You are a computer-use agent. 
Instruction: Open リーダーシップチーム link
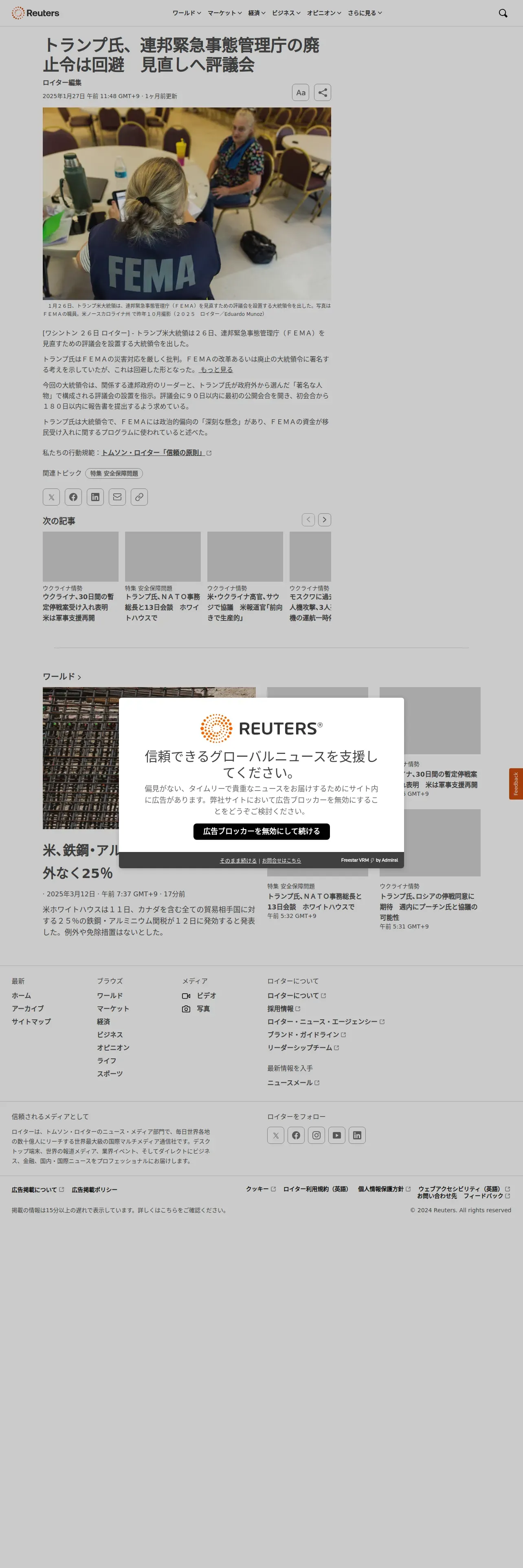tap(303, 1047)
